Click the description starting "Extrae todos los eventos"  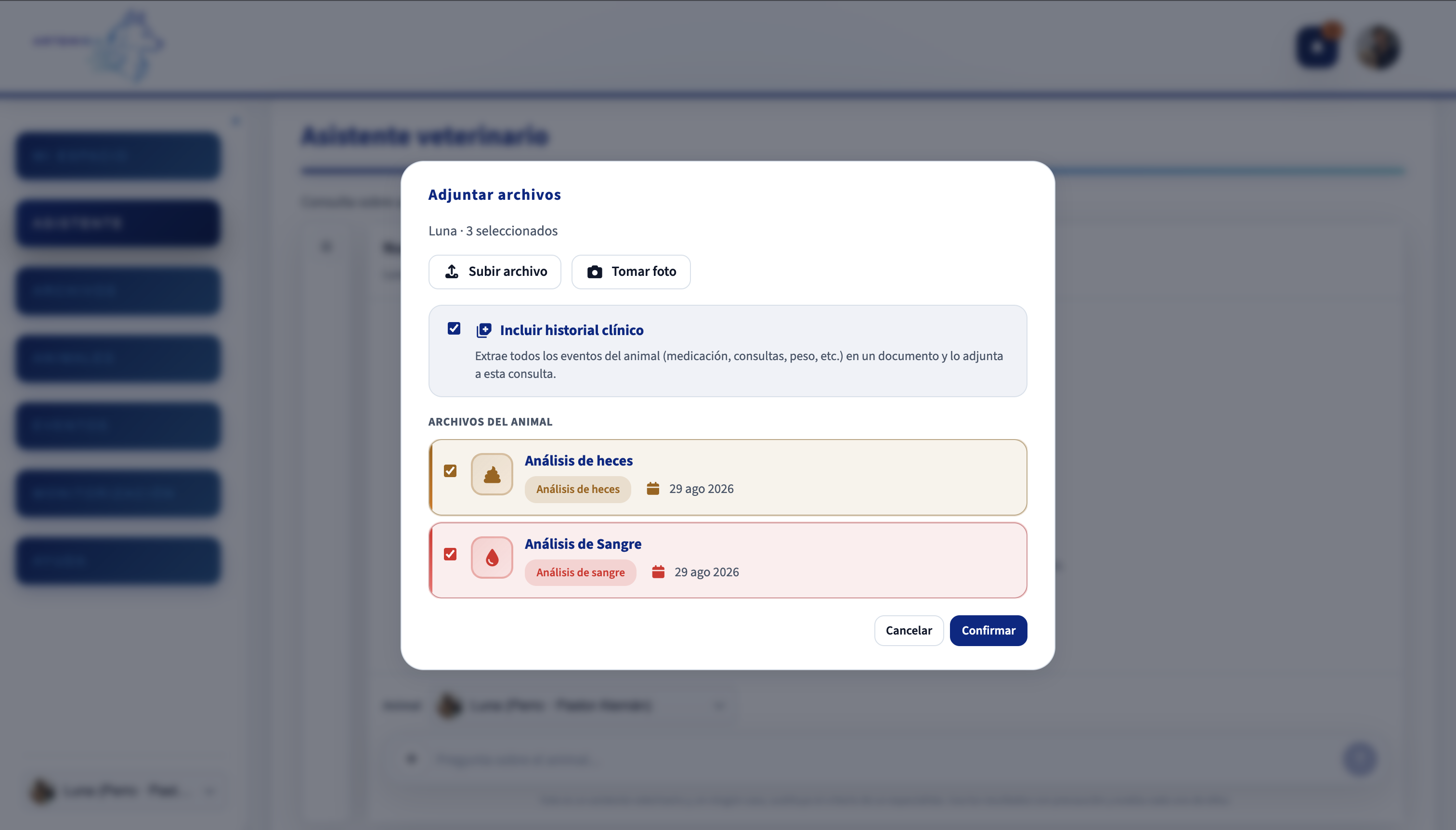739,365
